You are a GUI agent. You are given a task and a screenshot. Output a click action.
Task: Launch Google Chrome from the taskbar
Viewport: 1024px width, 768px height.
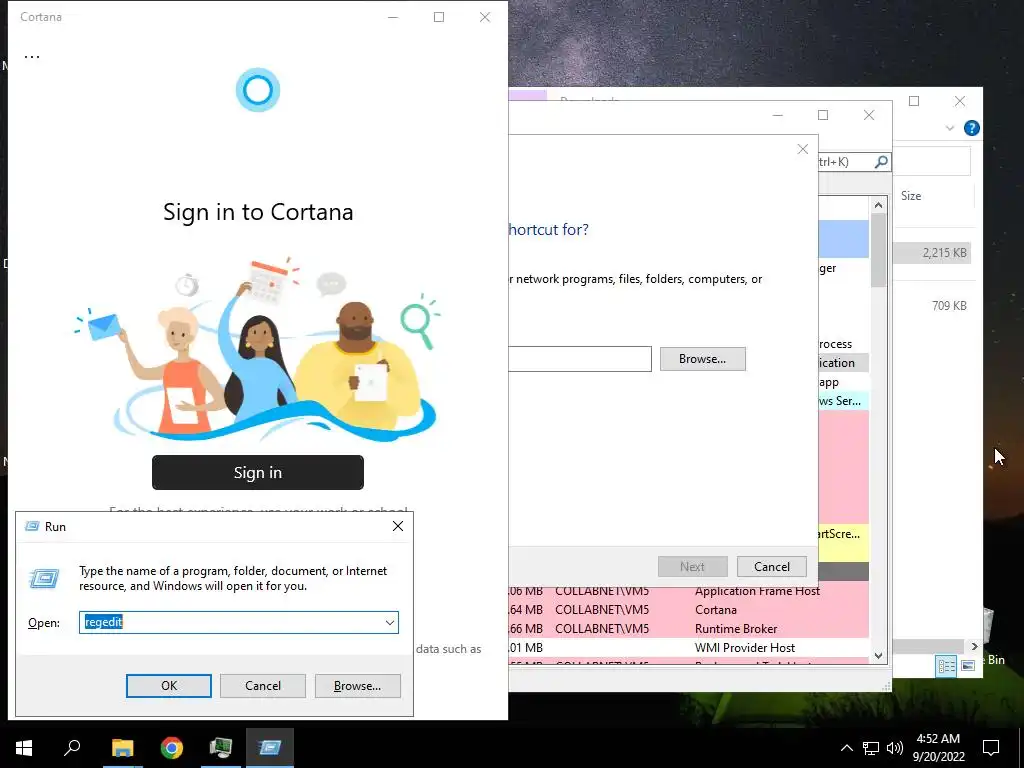[x=172, y=748]
